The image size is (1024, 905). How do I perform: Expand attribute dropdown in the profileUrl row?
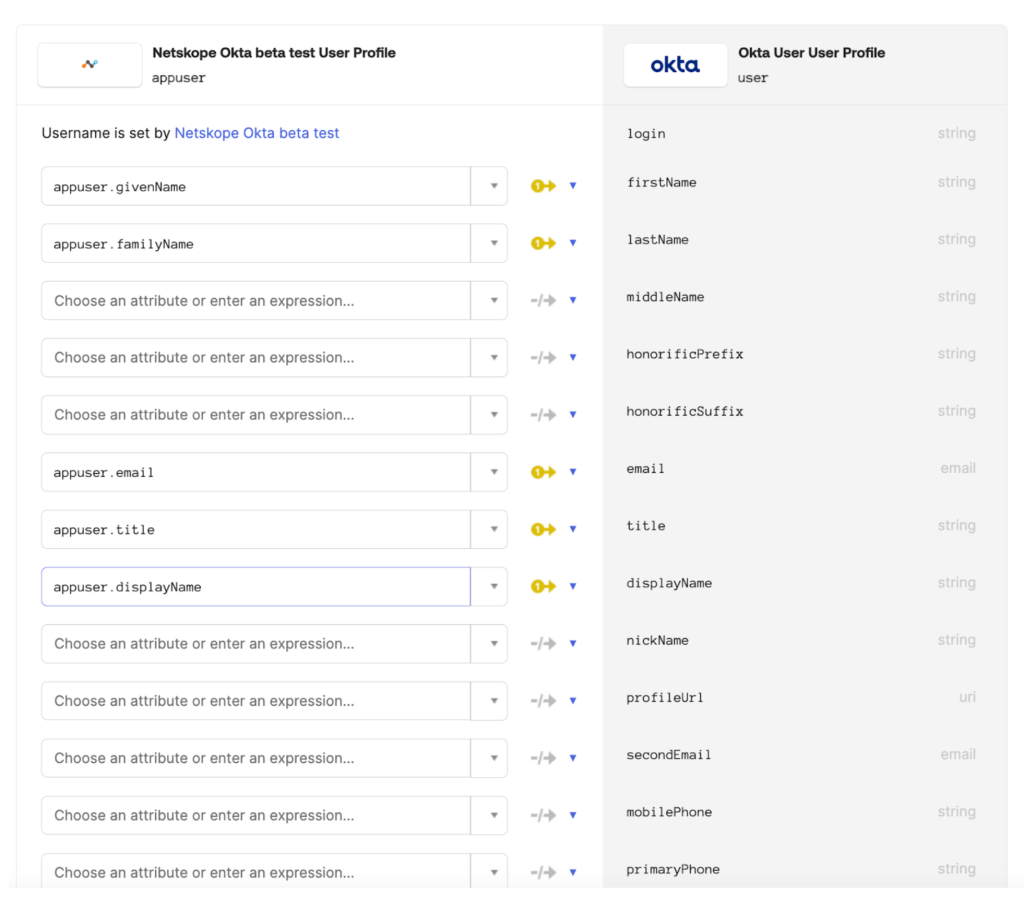(489, 701)
